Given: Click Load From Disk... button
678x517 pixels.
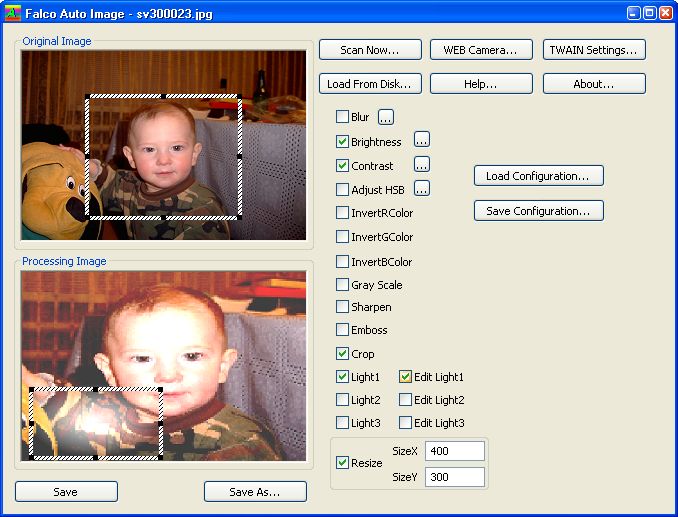Looking at the screenshot, I should 370,83.
